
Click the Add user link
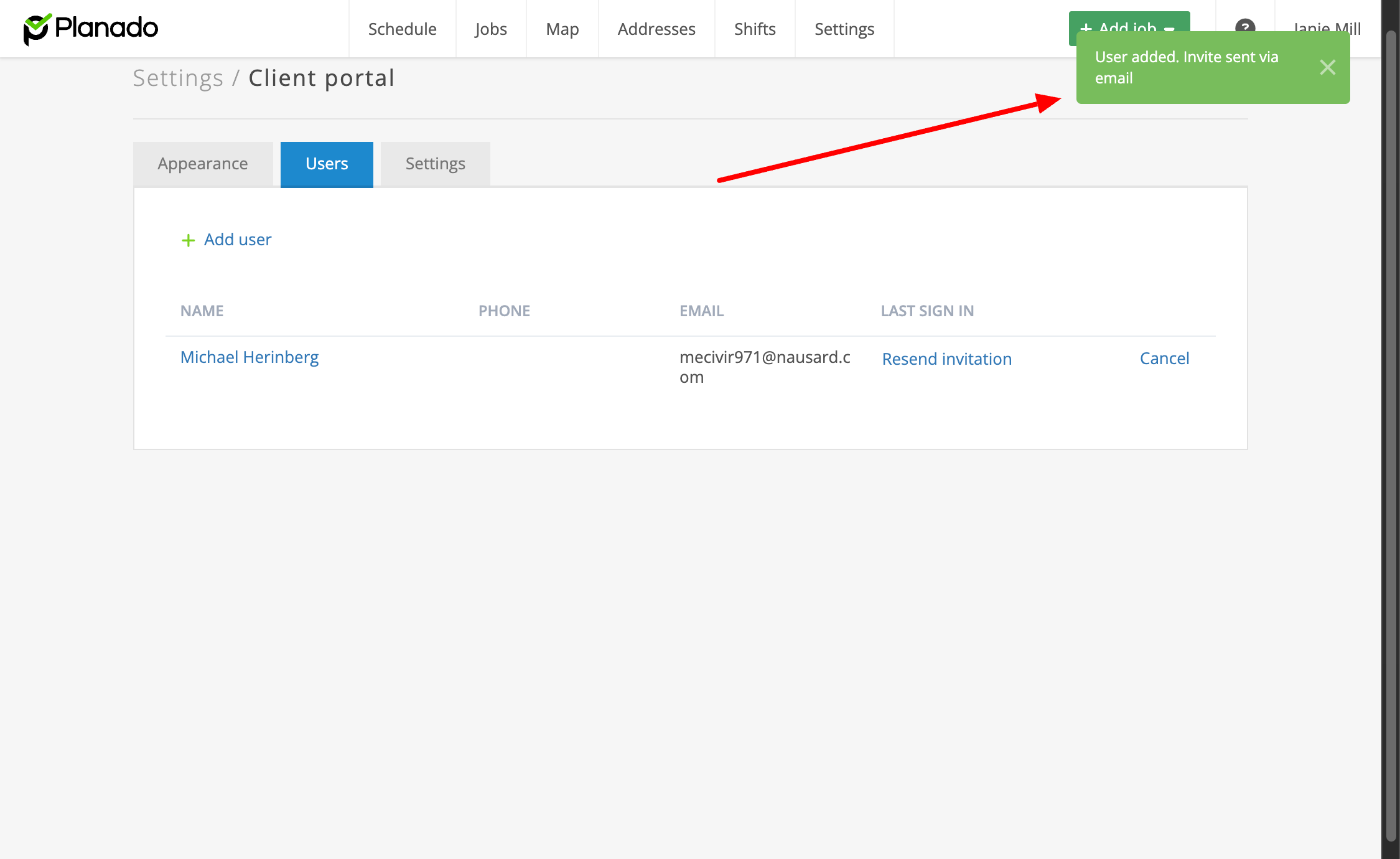[x=237, y=240]
